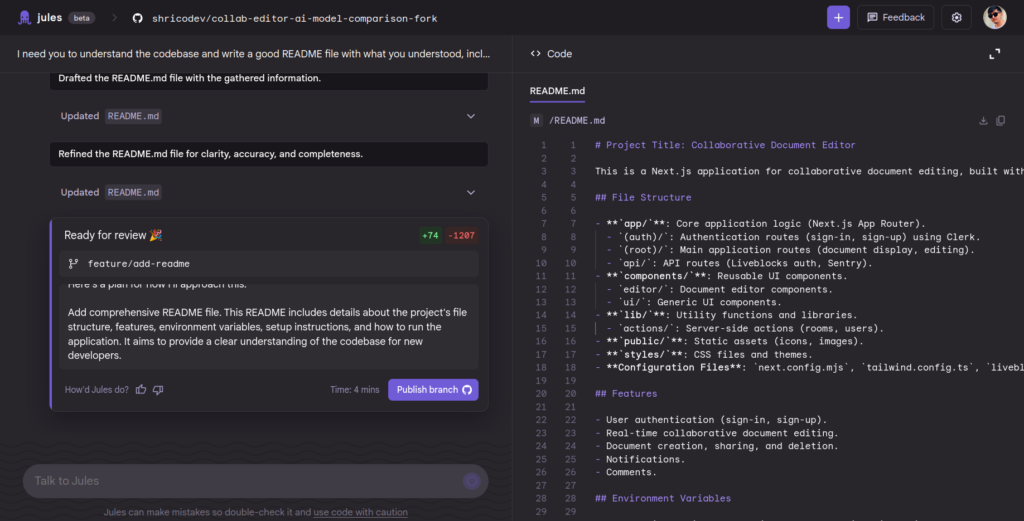This screenshot has height=521, width=1024.
Task: Click the purple plus new task button
Action: pos(838,18)
